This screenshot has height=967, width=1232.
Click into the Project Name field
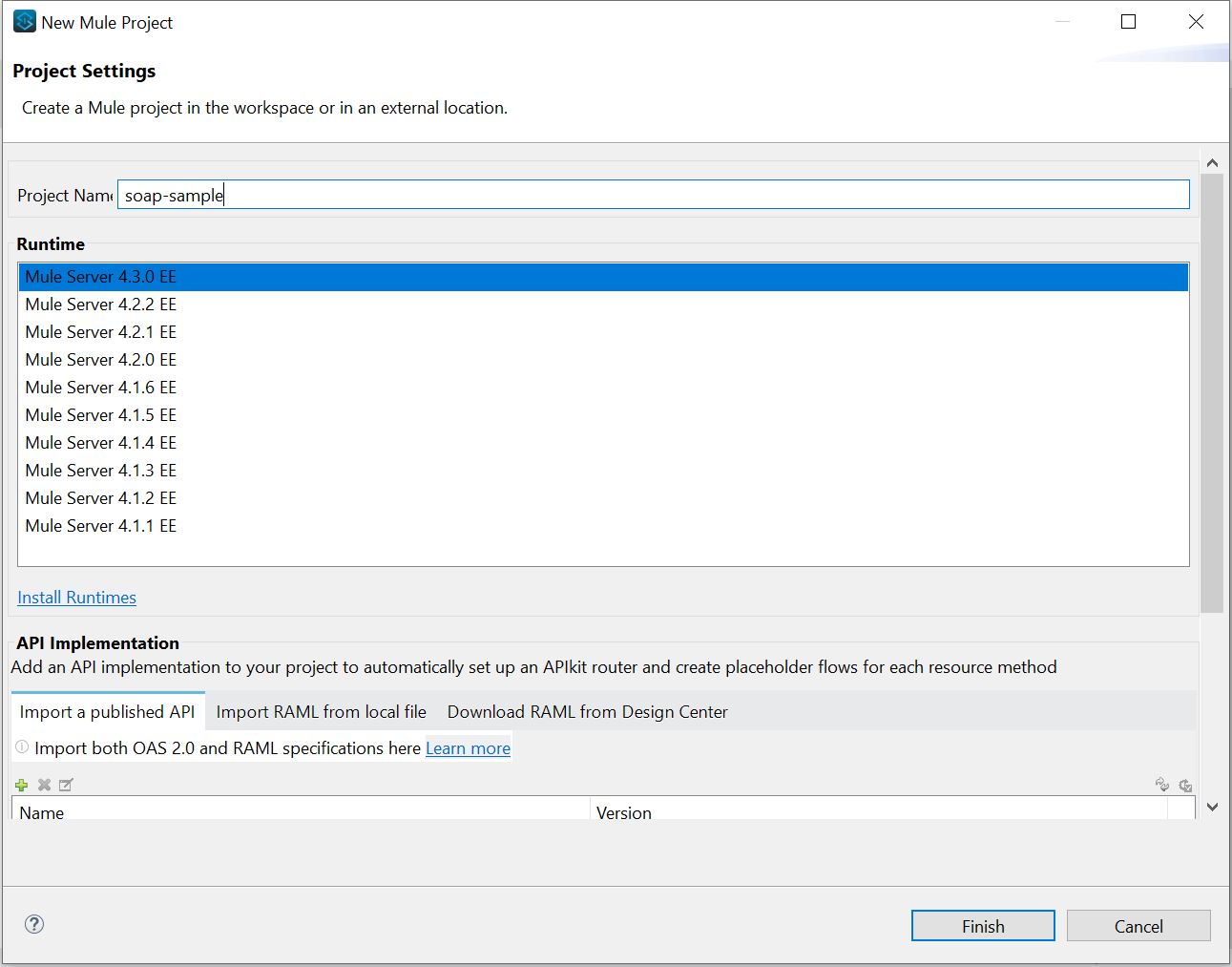tap(653, 195)
